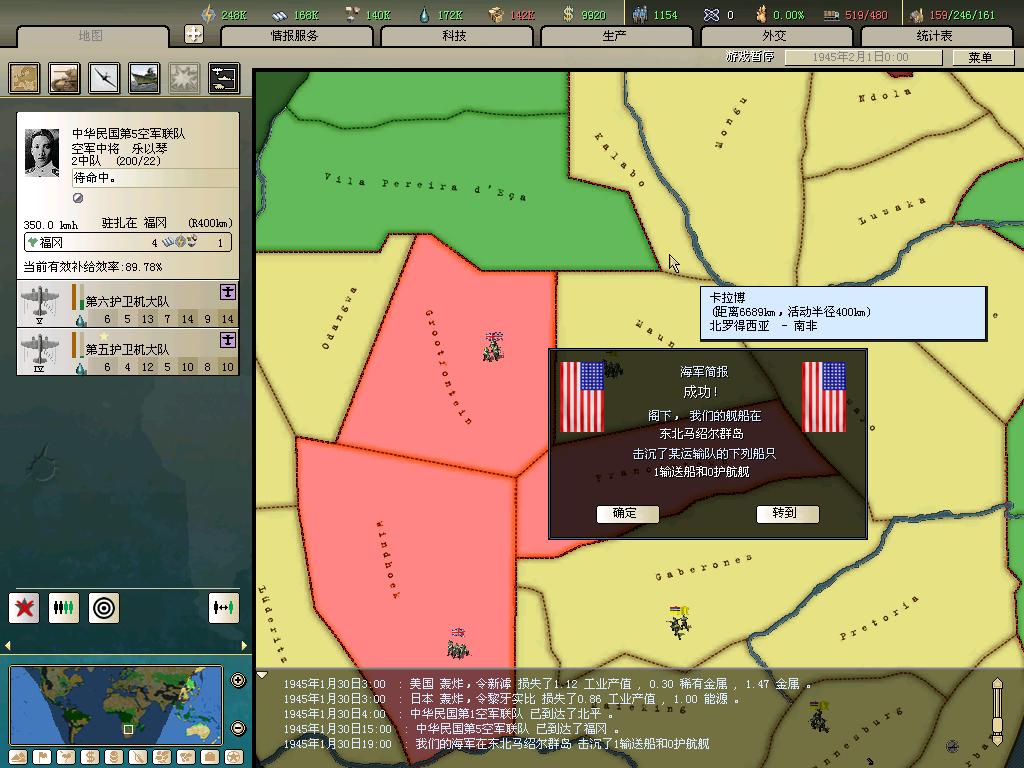The image size is (1024, 768).
Task: Collapse the message log with the white triangle
Action: point(262,675)
